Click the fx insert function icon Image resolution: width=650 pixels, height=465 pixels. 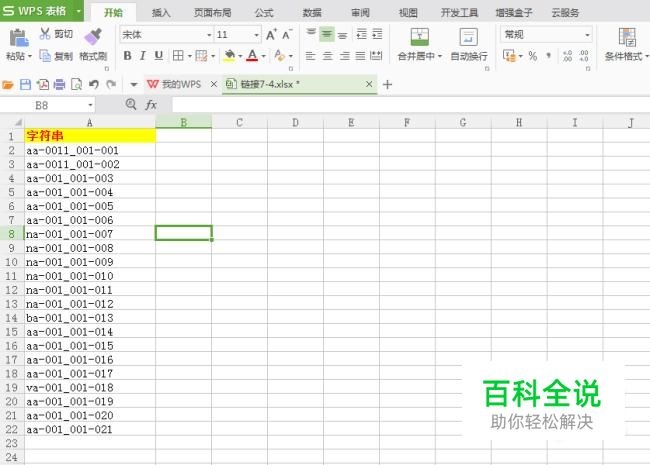pyautogui.click(x=151, y=105)
